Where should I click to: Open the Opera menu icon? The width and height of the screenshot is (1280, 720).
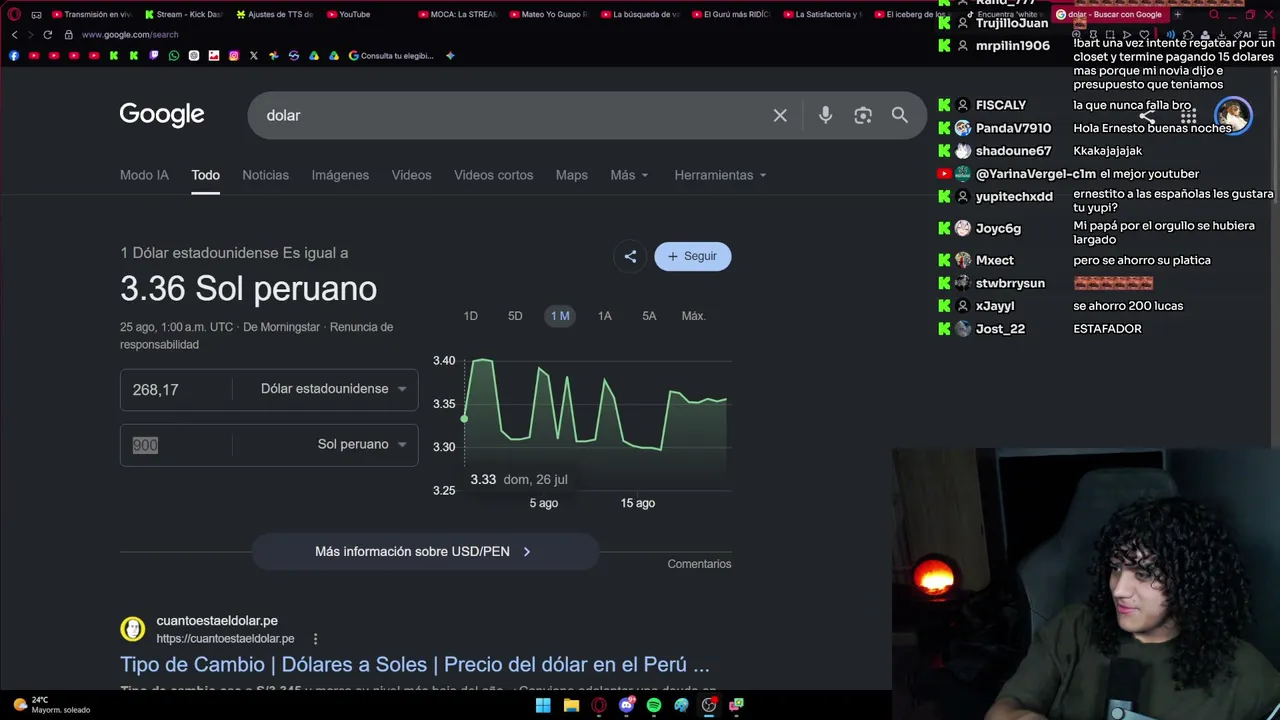tap(14, 15)
